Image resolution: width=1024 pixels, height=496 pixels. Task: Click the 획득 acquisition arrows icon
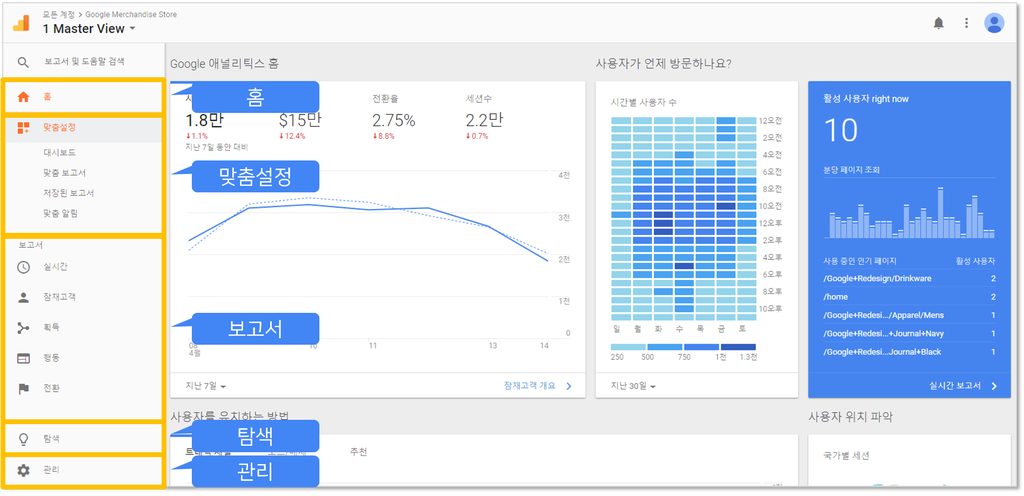click(x=24, y=328)
